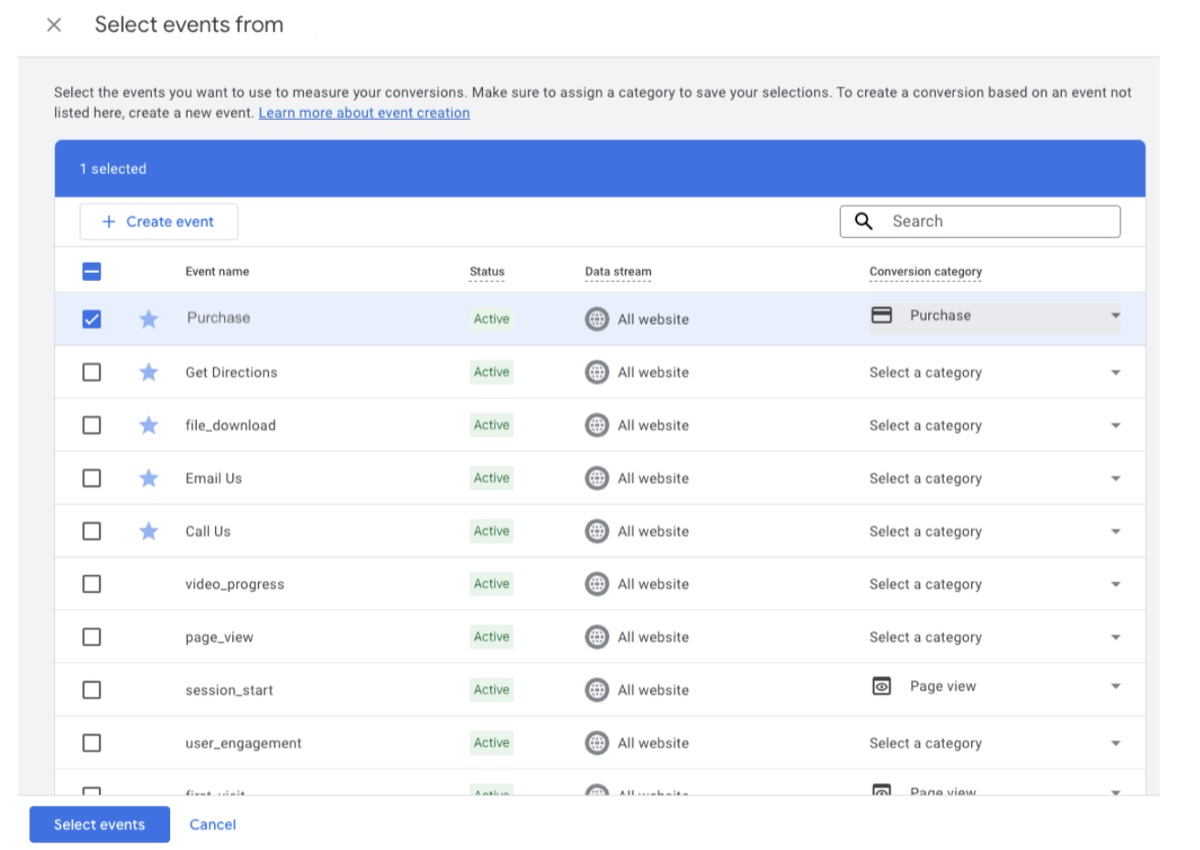Image resolution: width=1200 pixels, height=850 pixels.
Task: Click the star icon beside Call Us
Action: [x=148, y=531]
